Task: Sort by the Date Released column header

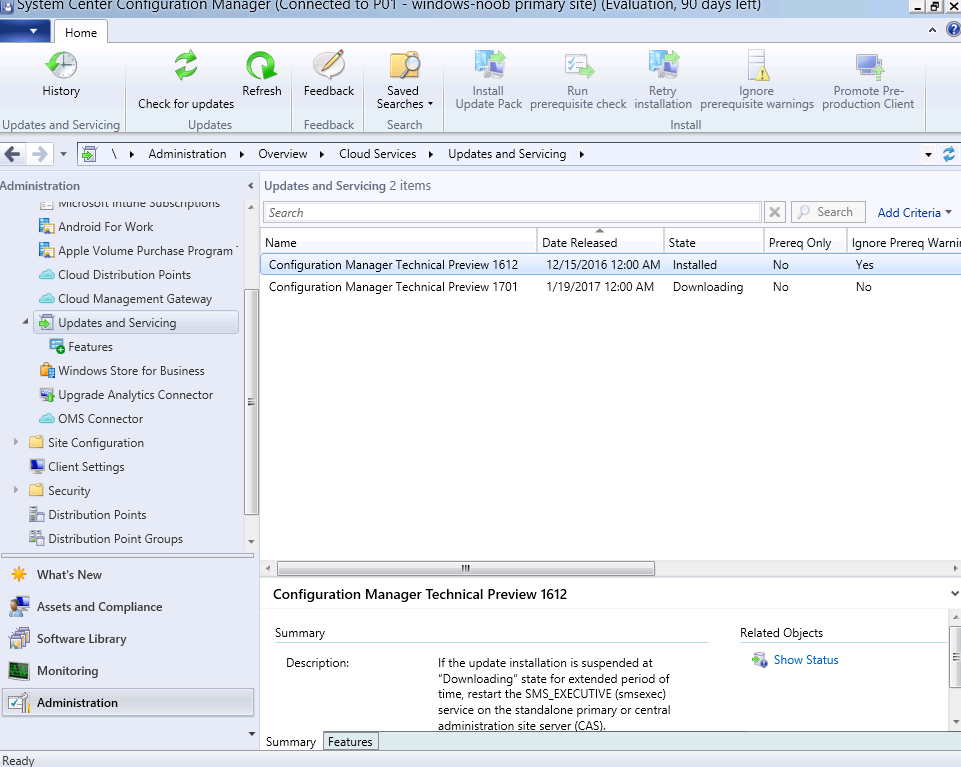Action: coord(601,243)
